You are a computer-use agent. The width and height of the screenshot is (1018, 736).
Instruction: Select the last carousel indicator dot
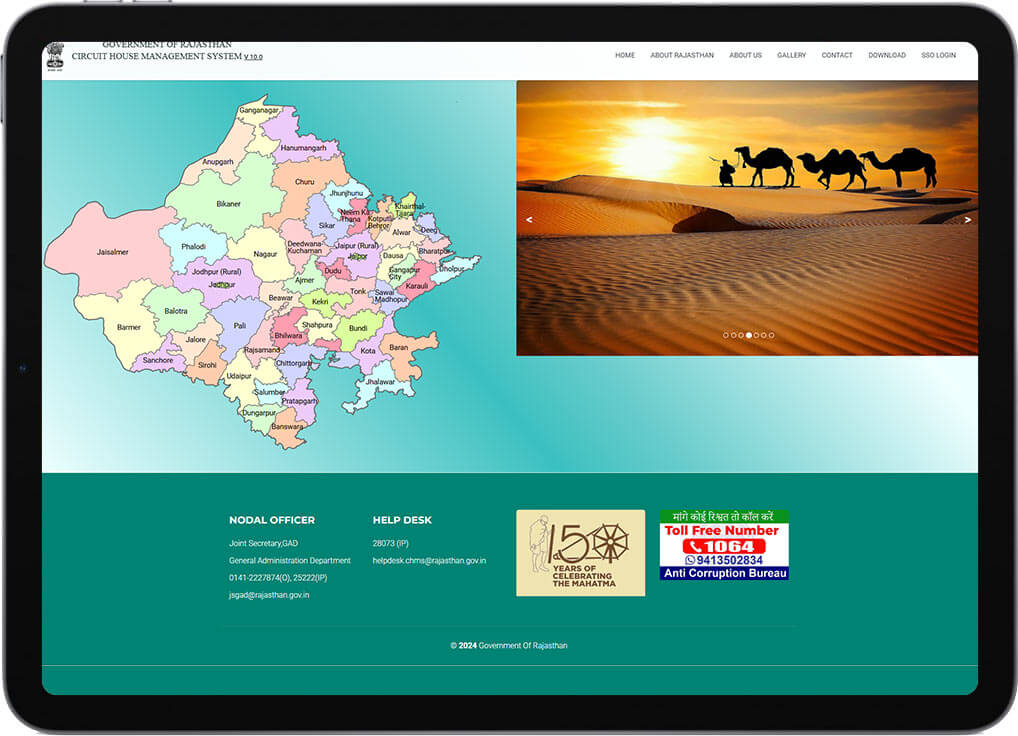click(772, 335)
